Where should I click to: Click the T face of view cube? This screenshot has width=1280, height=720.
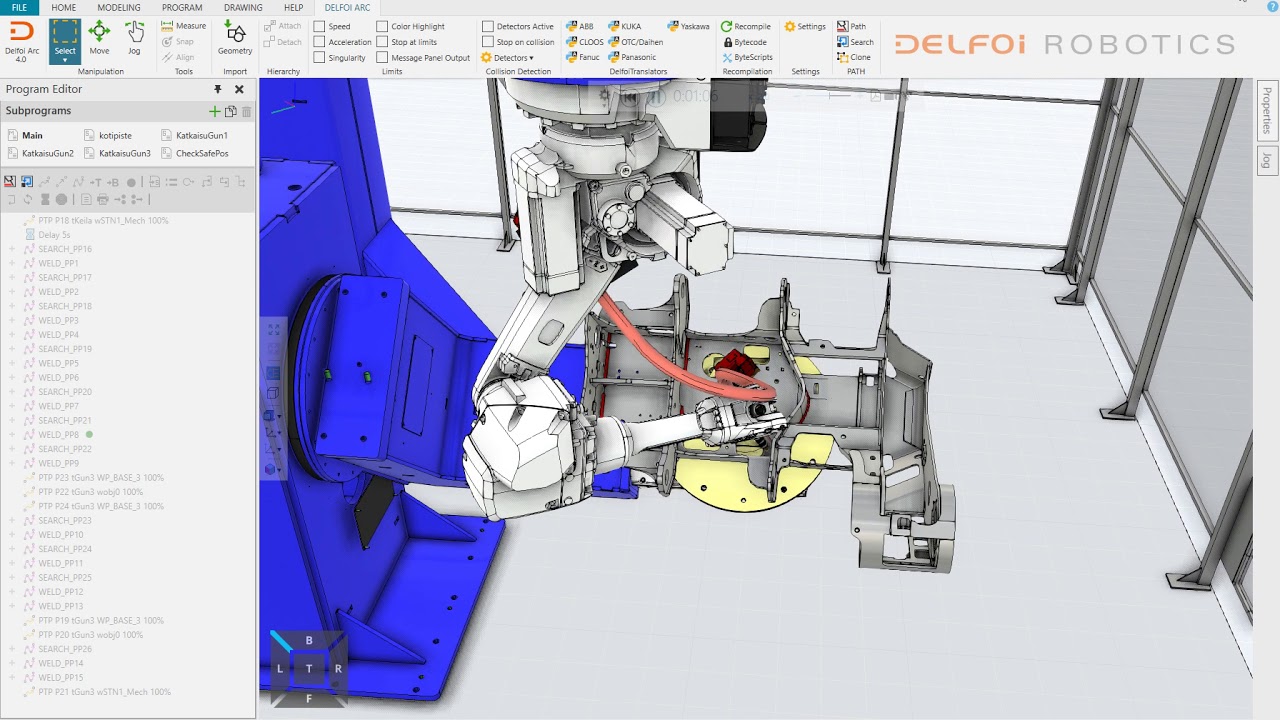click(308, 669)
